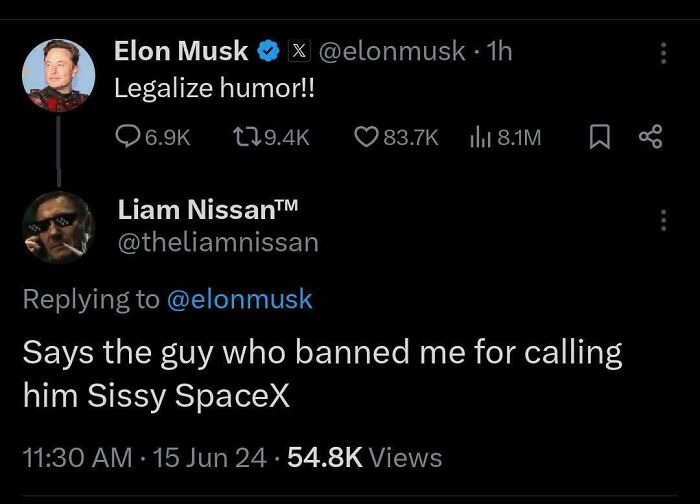
Task: Click the 11:30 AM 15 Jun 24 timestamp
Action: pos(146,457)
